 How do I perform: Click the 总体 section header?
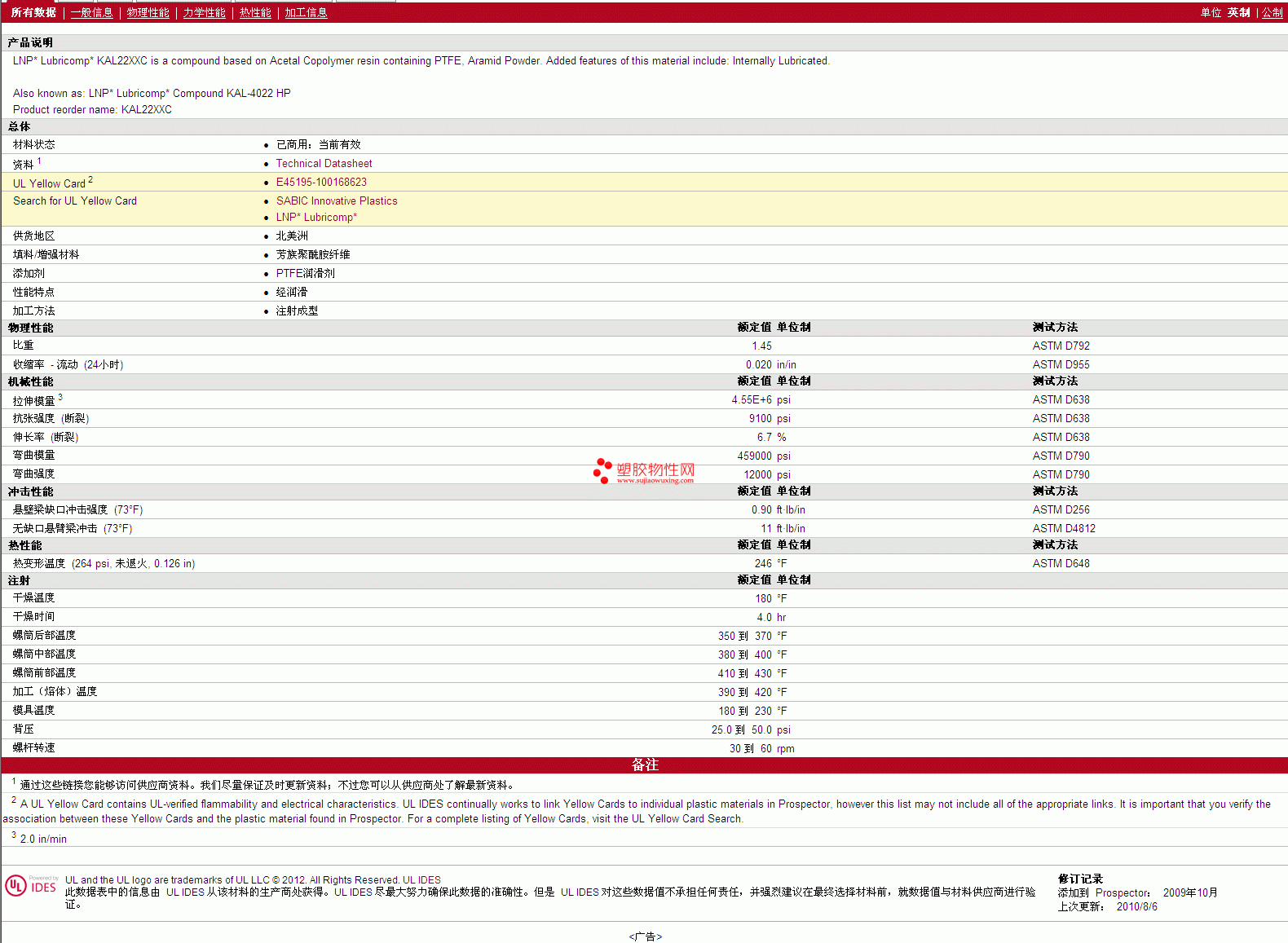[x=19, y=126]
